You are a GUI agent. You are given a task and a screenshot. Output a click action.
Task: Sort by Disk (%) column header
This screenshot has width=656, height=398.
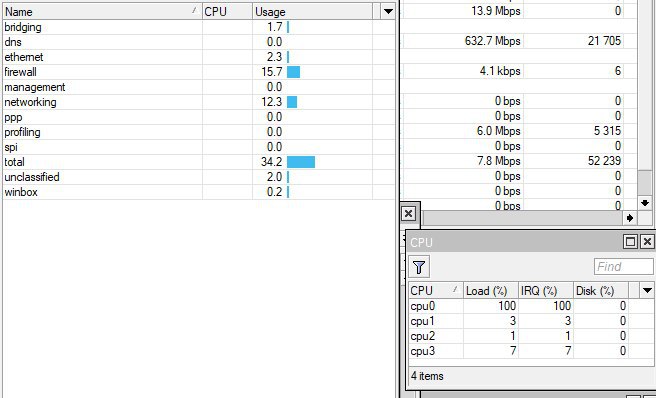click(x=600, y=290)
